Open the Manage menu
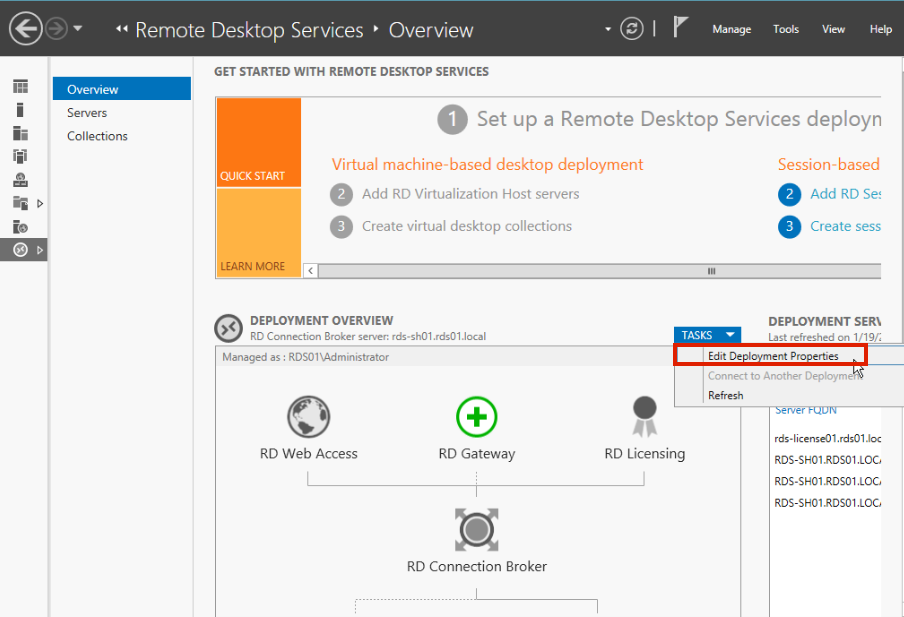The width and height of the screenshot is (904, 617). (x=731, y=29)
